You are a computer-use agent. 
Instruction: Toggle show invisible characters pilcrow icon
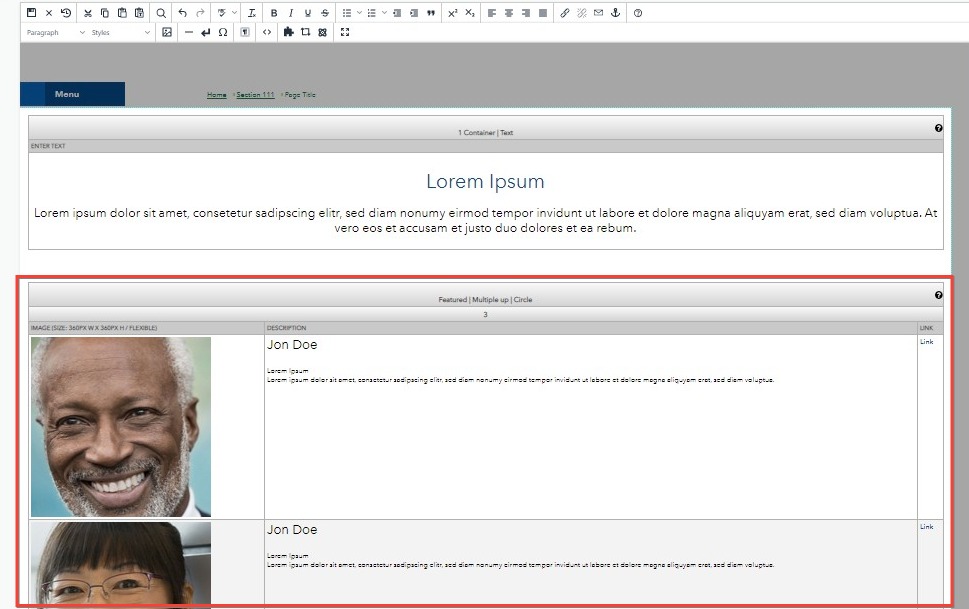coord(245,32)
